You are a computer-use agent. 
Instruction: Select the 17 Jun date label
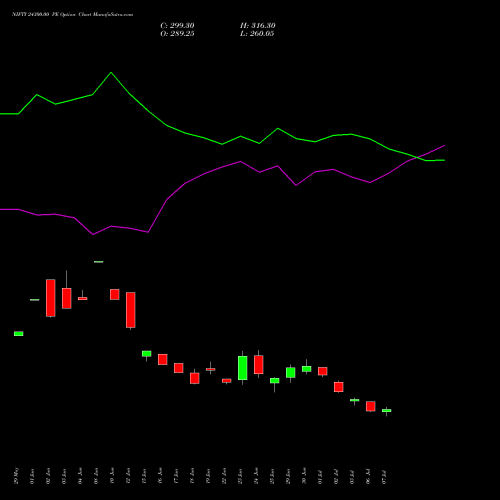click(177, 476)
